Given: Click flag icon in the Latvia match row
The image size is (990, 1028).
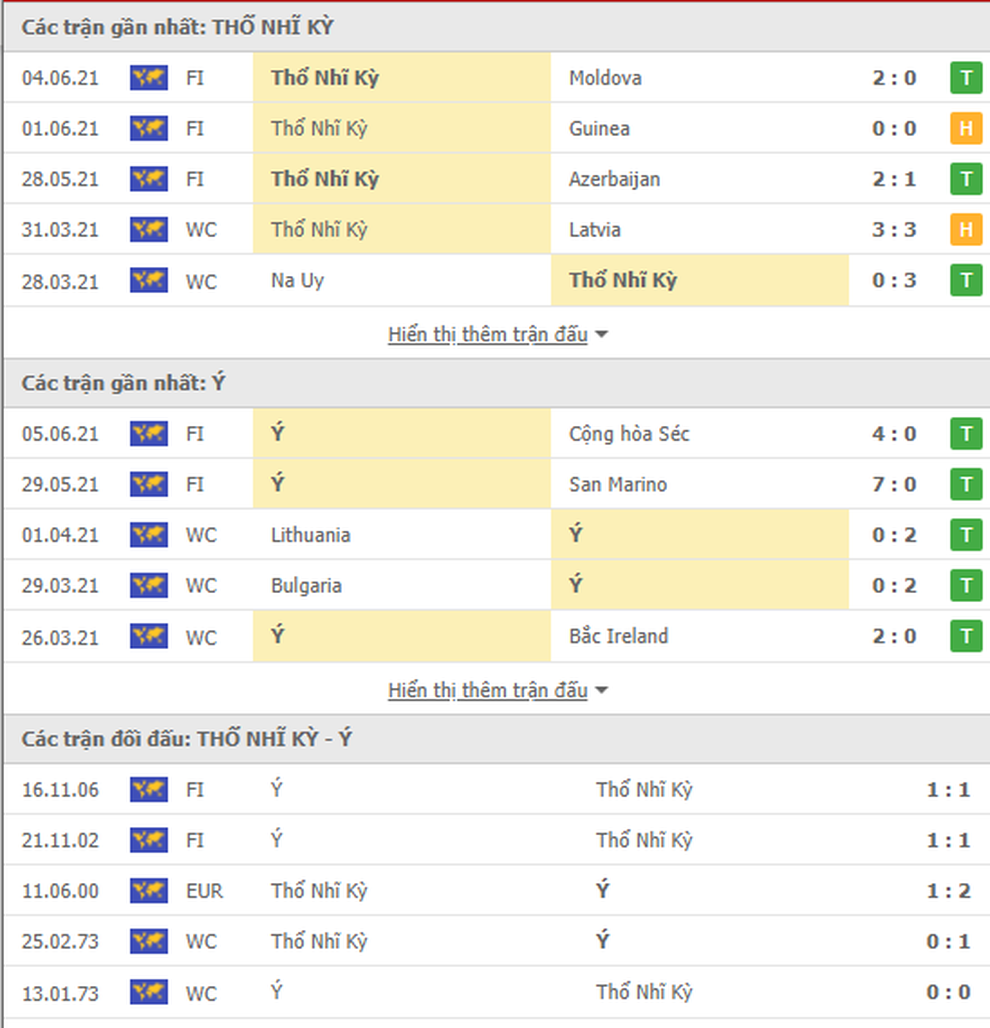Looking at the screenshot, I should tap(148, 229).
